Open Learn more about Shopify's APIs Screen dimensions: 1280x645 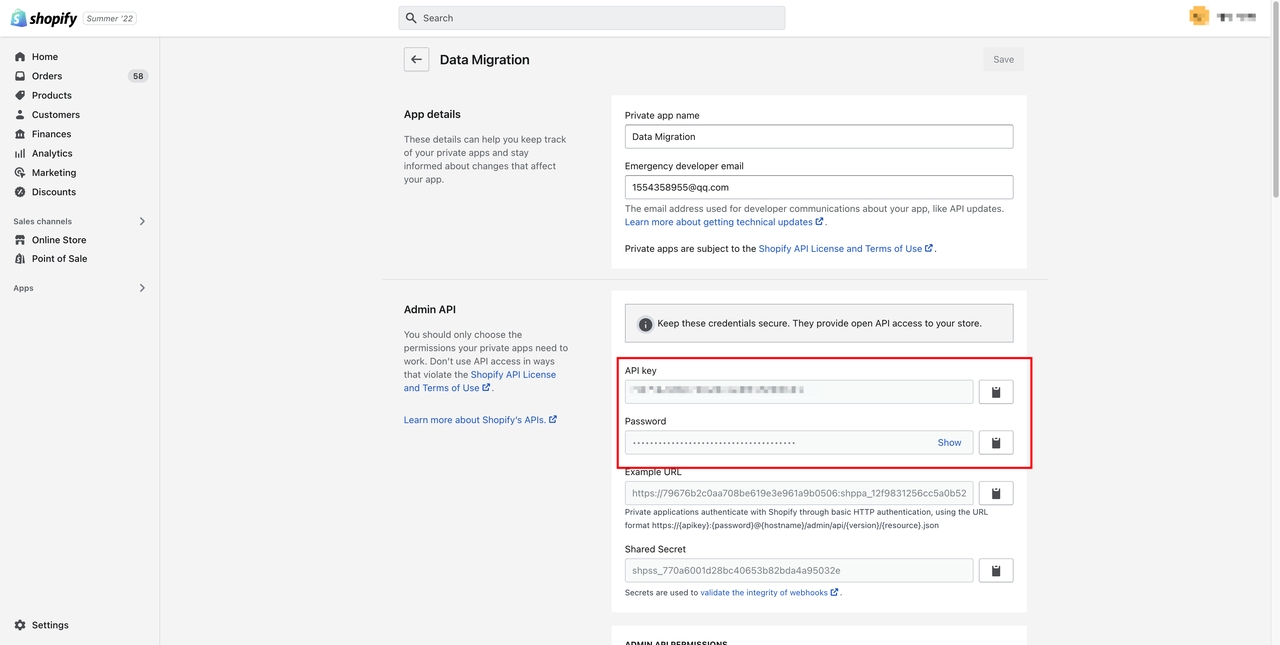tap(480, 420)
